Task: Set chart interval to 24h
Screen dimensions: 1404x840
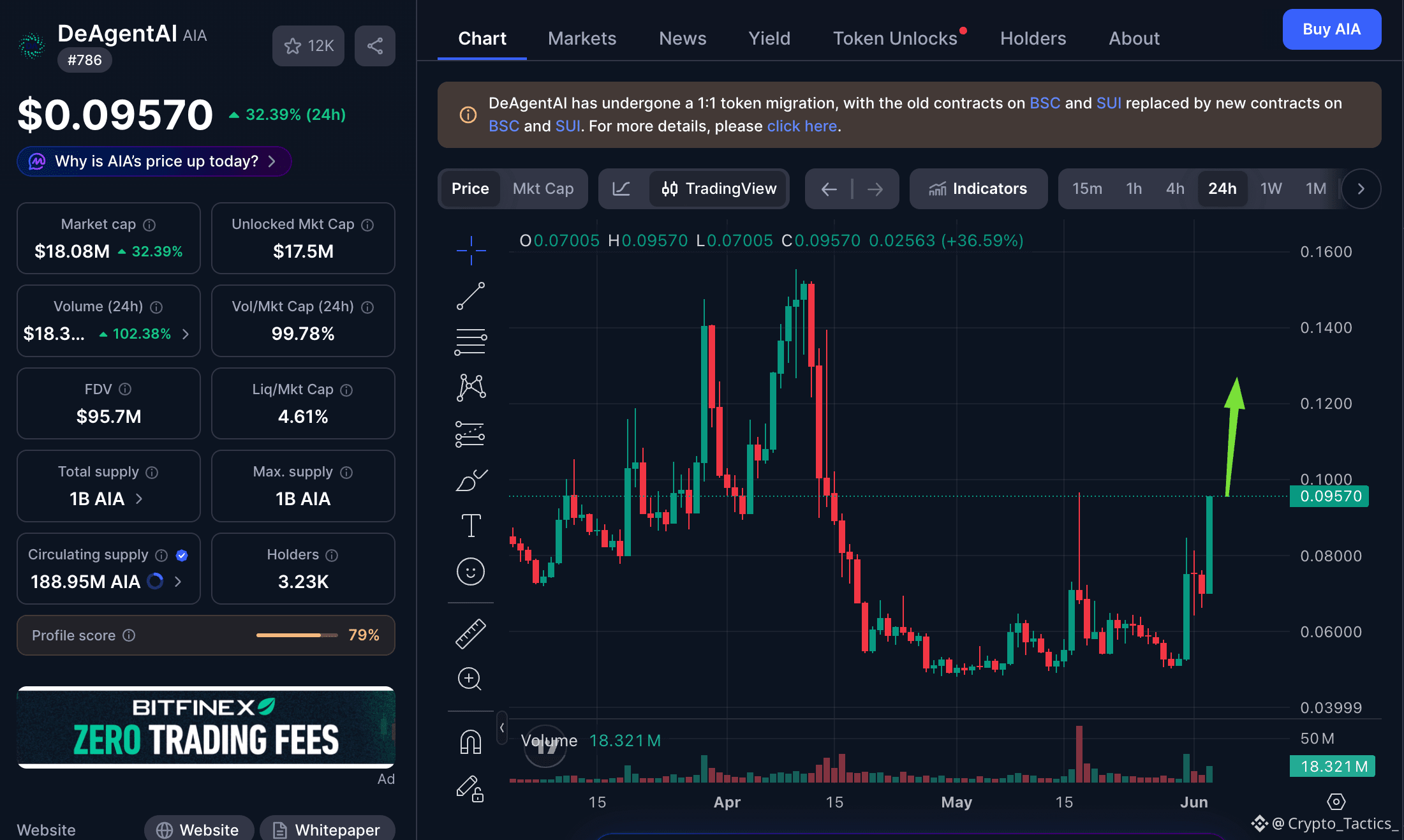Action: [x=1222, y=189]
